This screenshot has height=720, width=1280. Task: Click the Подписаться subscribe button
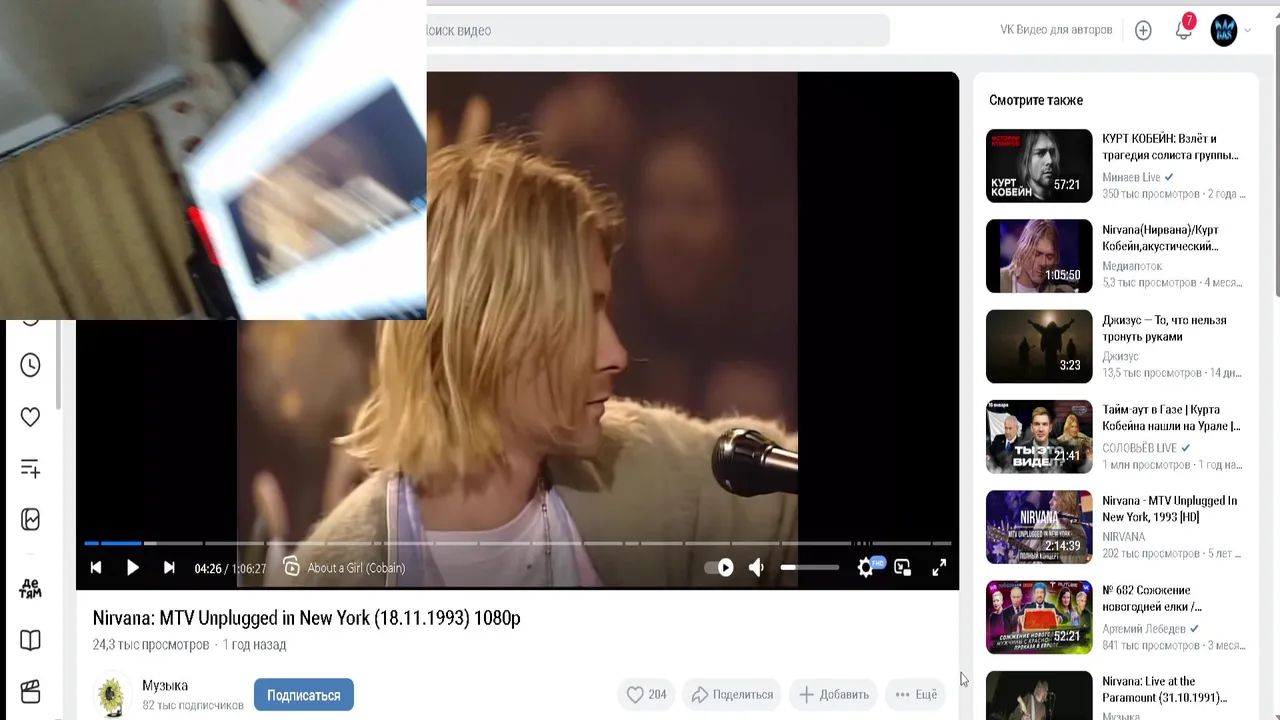304,695
